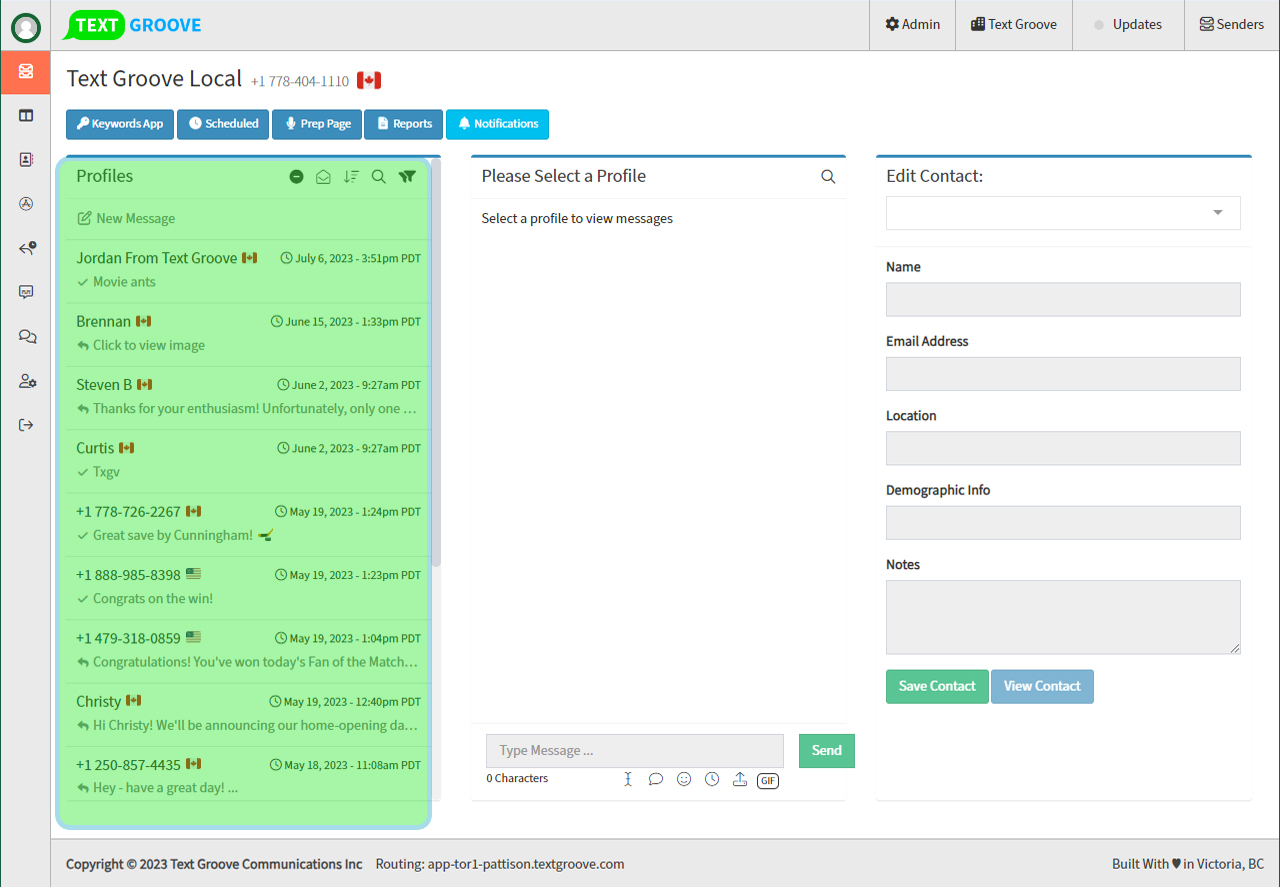Select the +1 479-318-0859 profile
This screenshot has width=1280, height=887.
(x=248, y=651)
